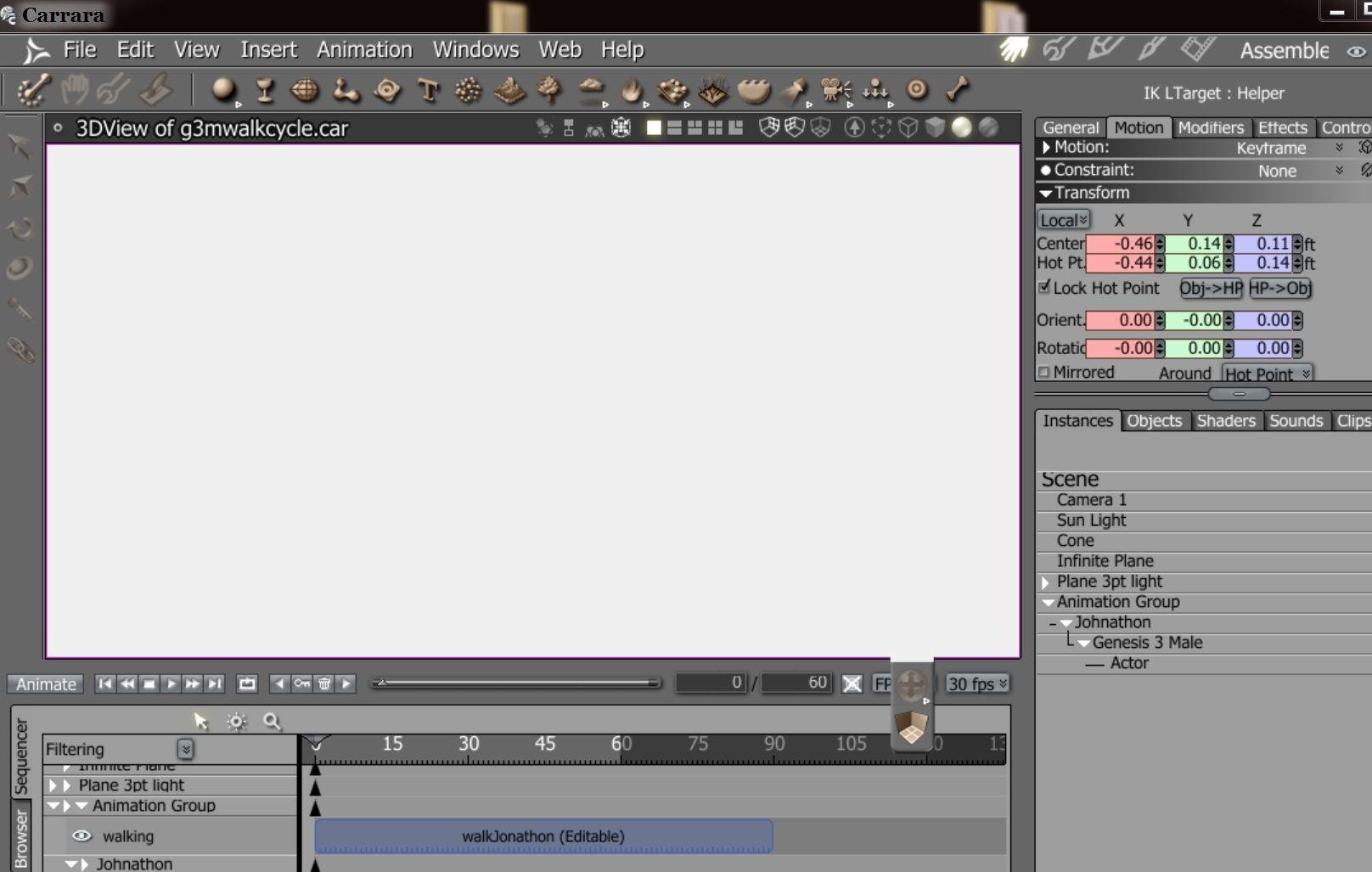
Task: Click the fire effect icon
Action: [x=631, y=90]
